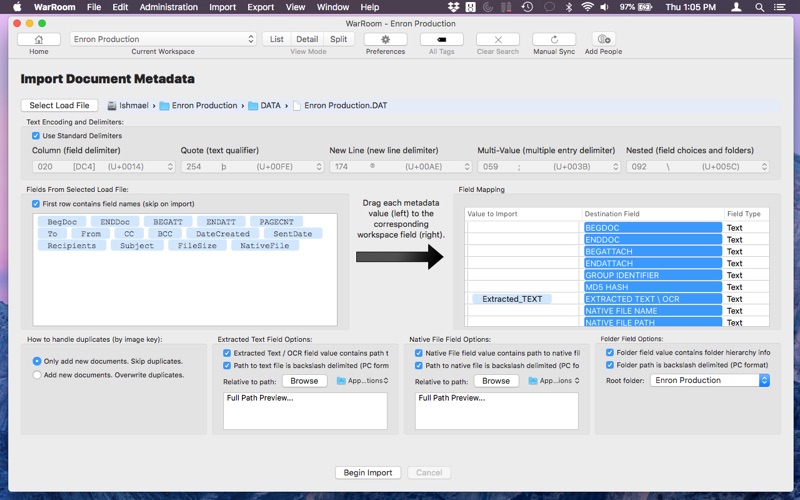Open New Line delimiter dropdown
Viewport: 800px width, 500px height.
tap(401, 167)
